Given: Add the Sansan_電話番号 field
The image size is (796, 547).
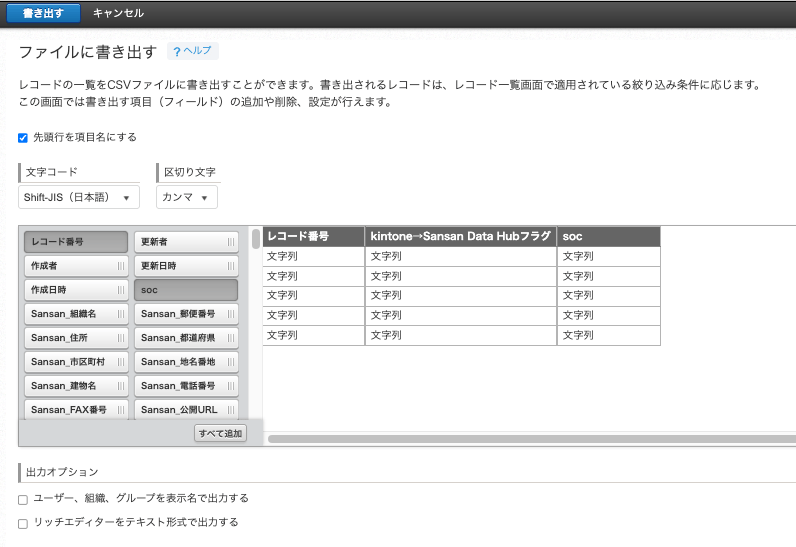Looking at the screenshot, I should (186, 386).
